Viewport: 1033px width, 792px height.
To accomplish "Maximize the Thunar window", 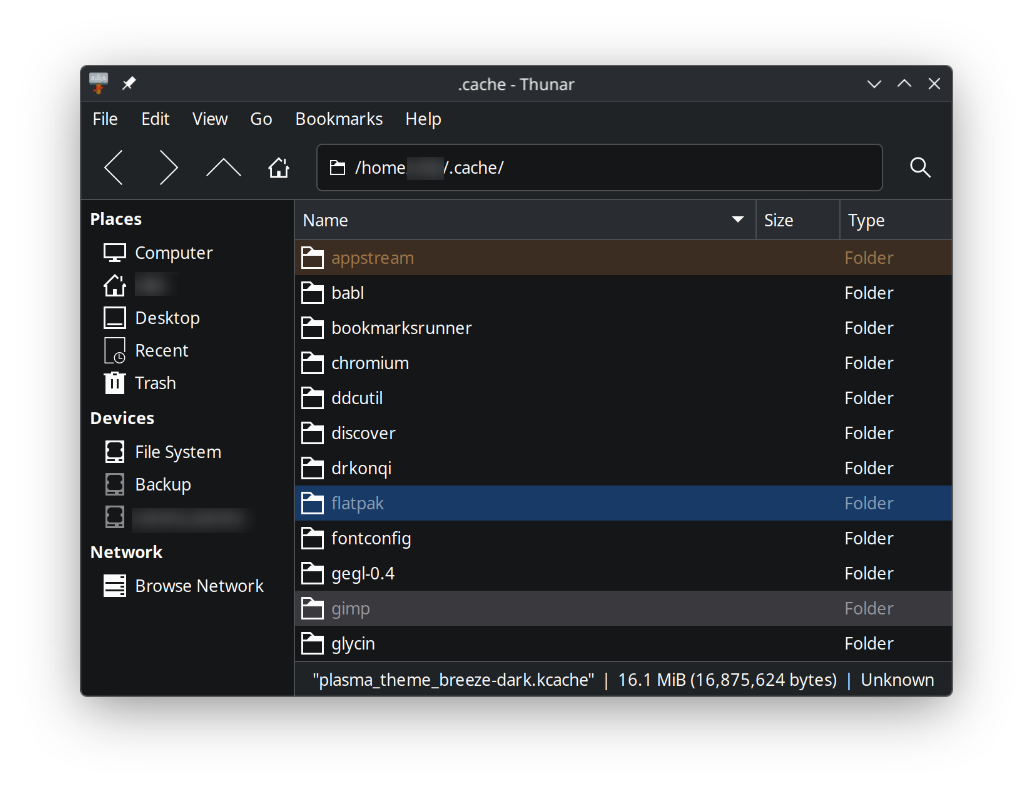I will 905,84.
